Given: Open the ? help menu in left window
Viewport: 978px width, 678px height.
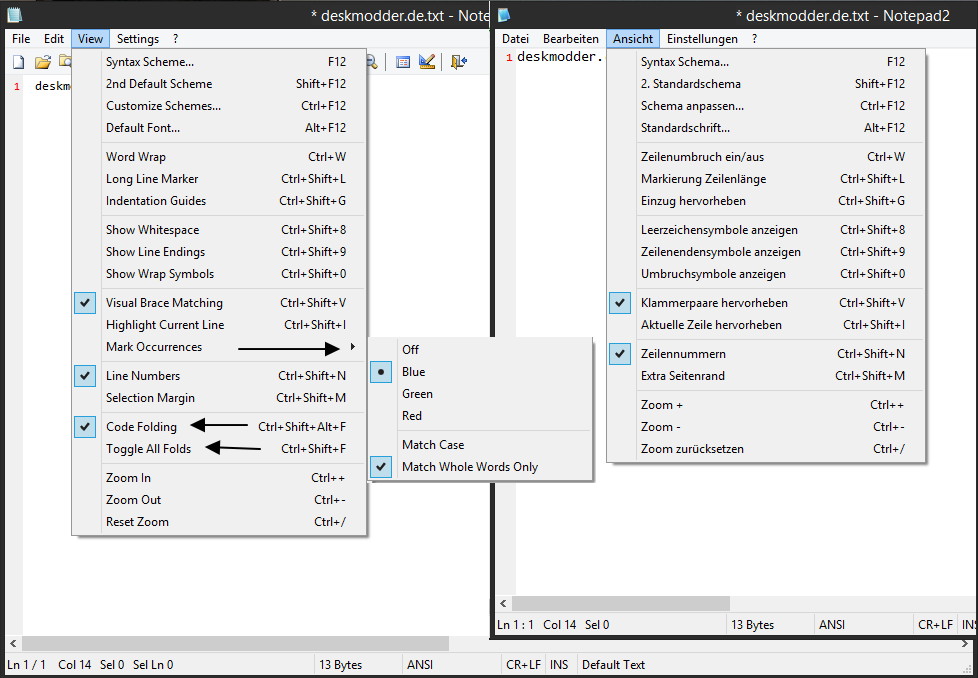Looking at the screenshot, I should [x=175, y=39].
